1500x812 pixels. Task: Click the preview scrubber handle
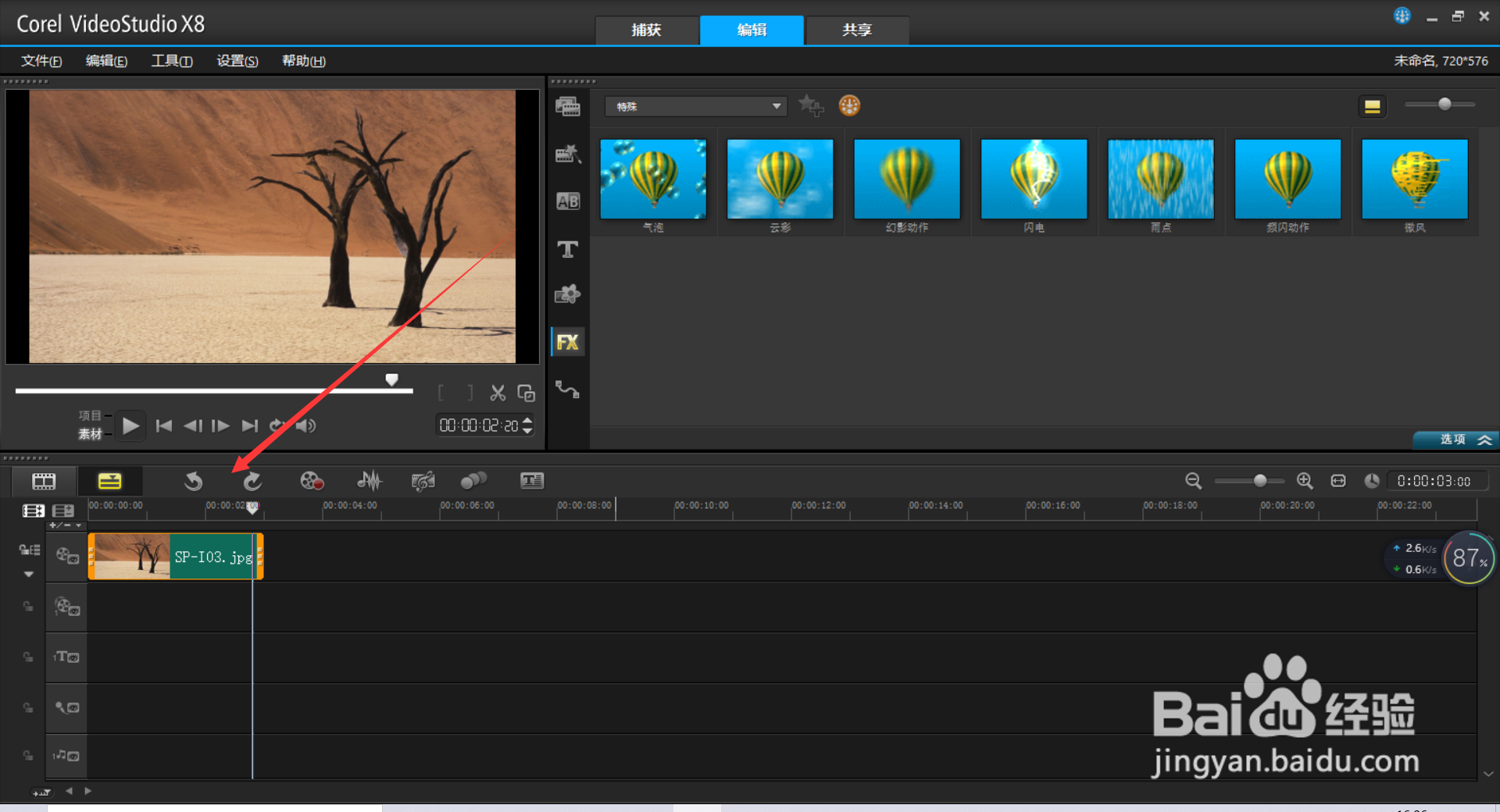tap(391, 379)
